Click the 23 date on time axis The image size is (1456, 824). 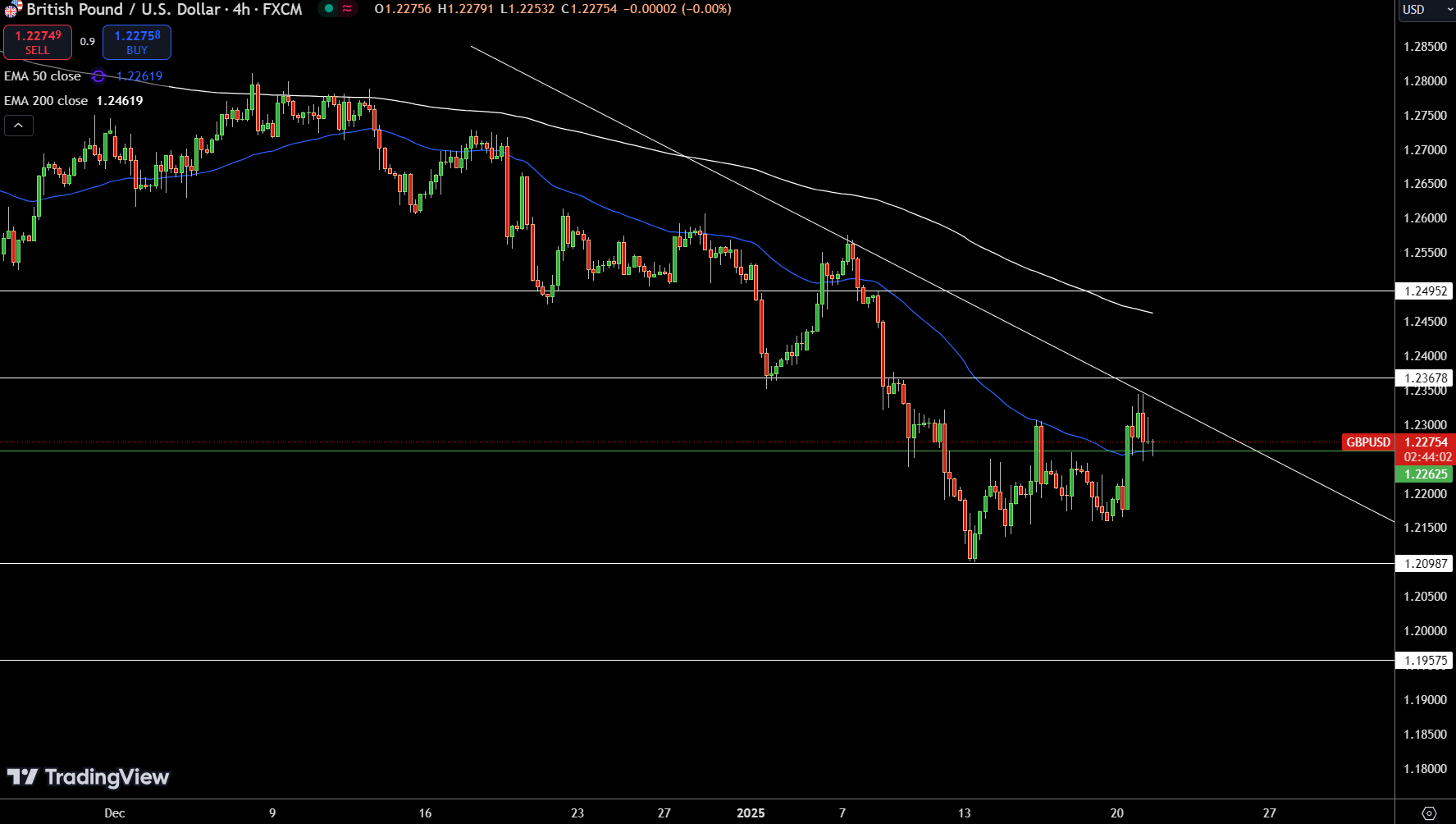(x=577, y=813)
